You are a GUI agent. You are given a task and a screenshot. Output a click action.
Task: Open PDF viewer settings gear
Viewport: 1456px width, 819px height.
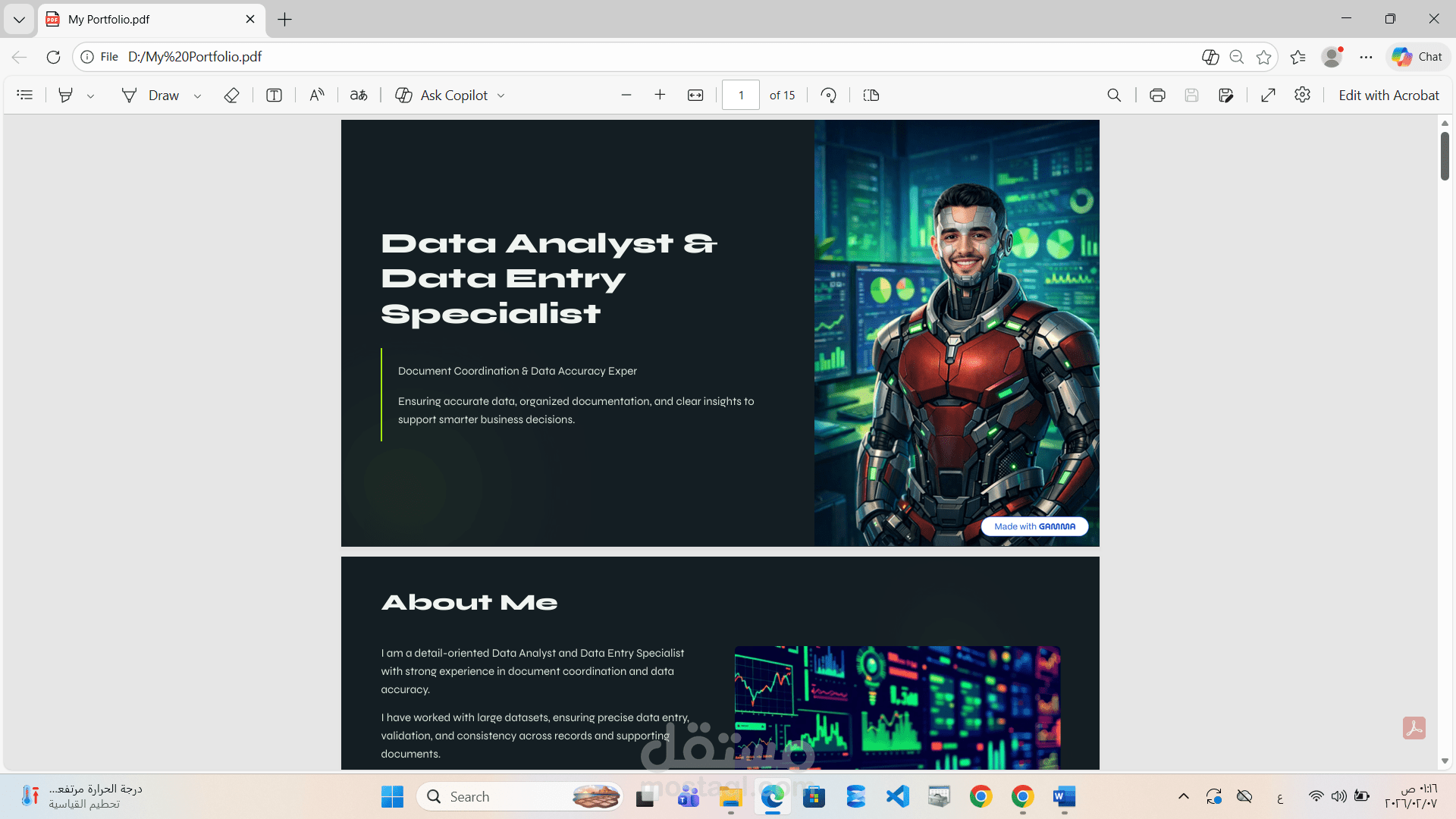(x=1302, y=96)
